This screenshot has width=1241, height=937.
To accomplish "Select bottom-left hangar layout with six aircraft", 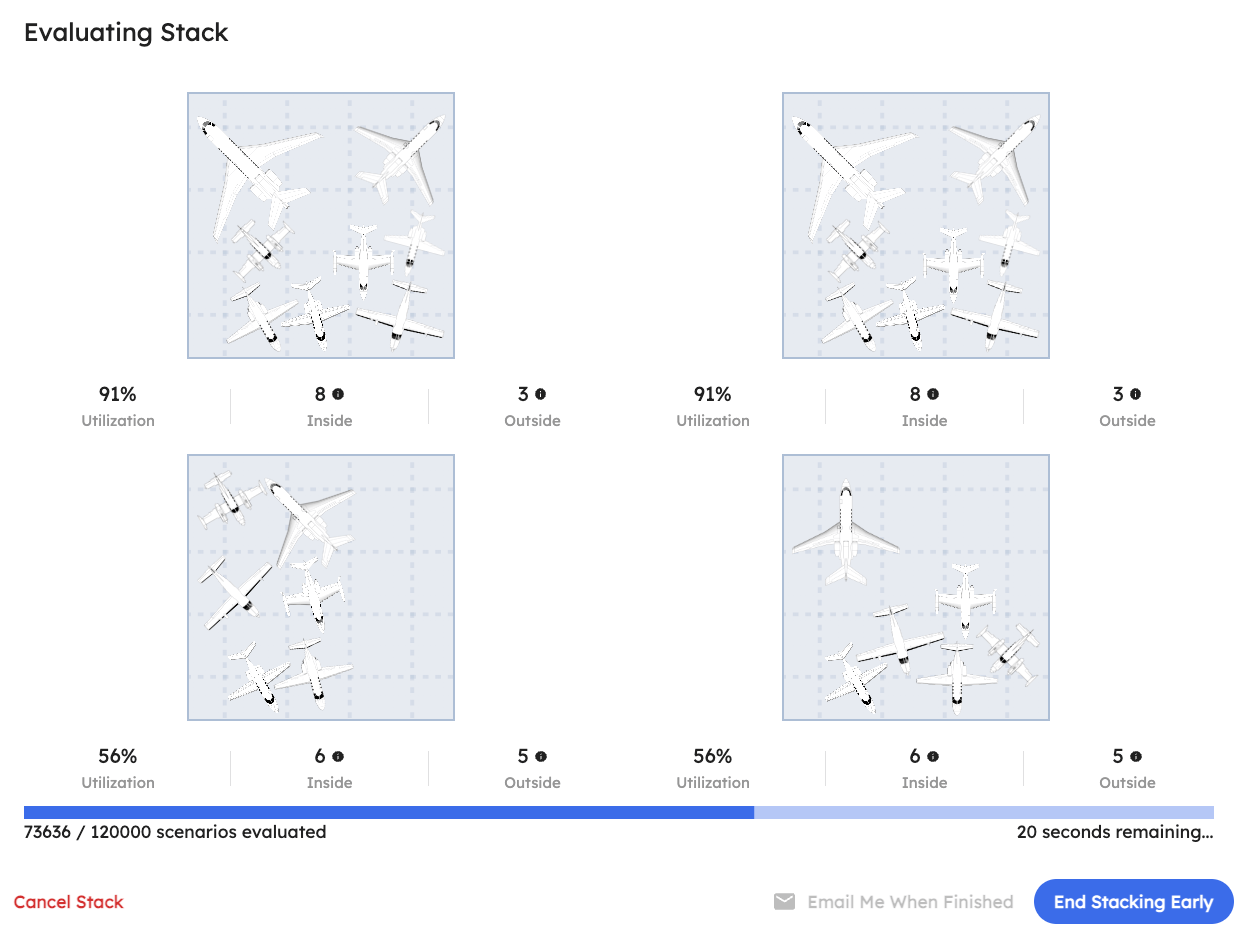I will pyautogui.click(x=321, y=588).
